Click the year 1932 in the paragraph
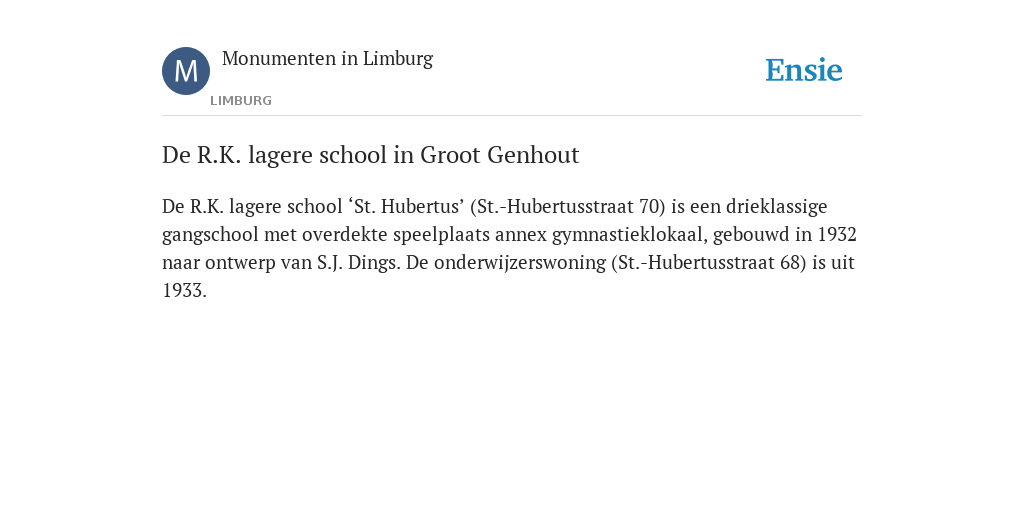Viewport: 1024px width, 512px height. click(837, 234)
